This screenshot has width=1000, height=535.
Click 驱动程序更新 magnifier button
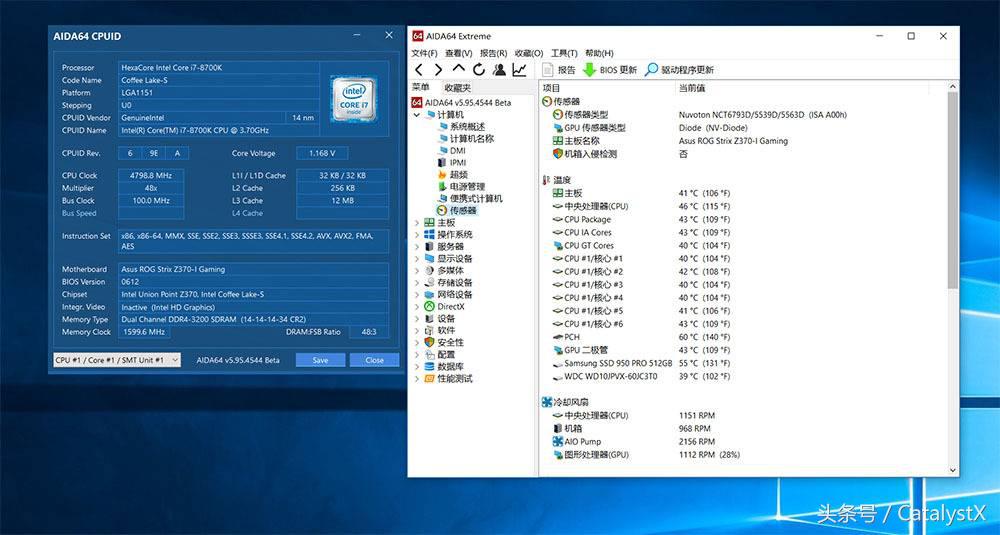[x=679, y=70]
